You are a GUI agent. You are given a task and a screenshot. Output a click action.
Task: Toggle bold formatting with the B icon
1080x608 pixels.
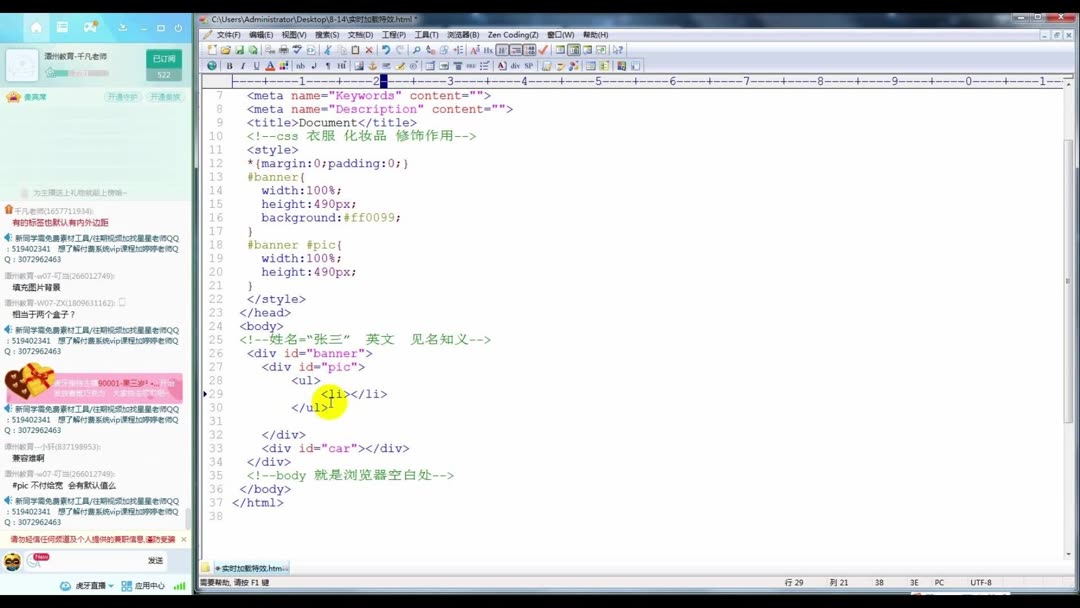(230, 64)
